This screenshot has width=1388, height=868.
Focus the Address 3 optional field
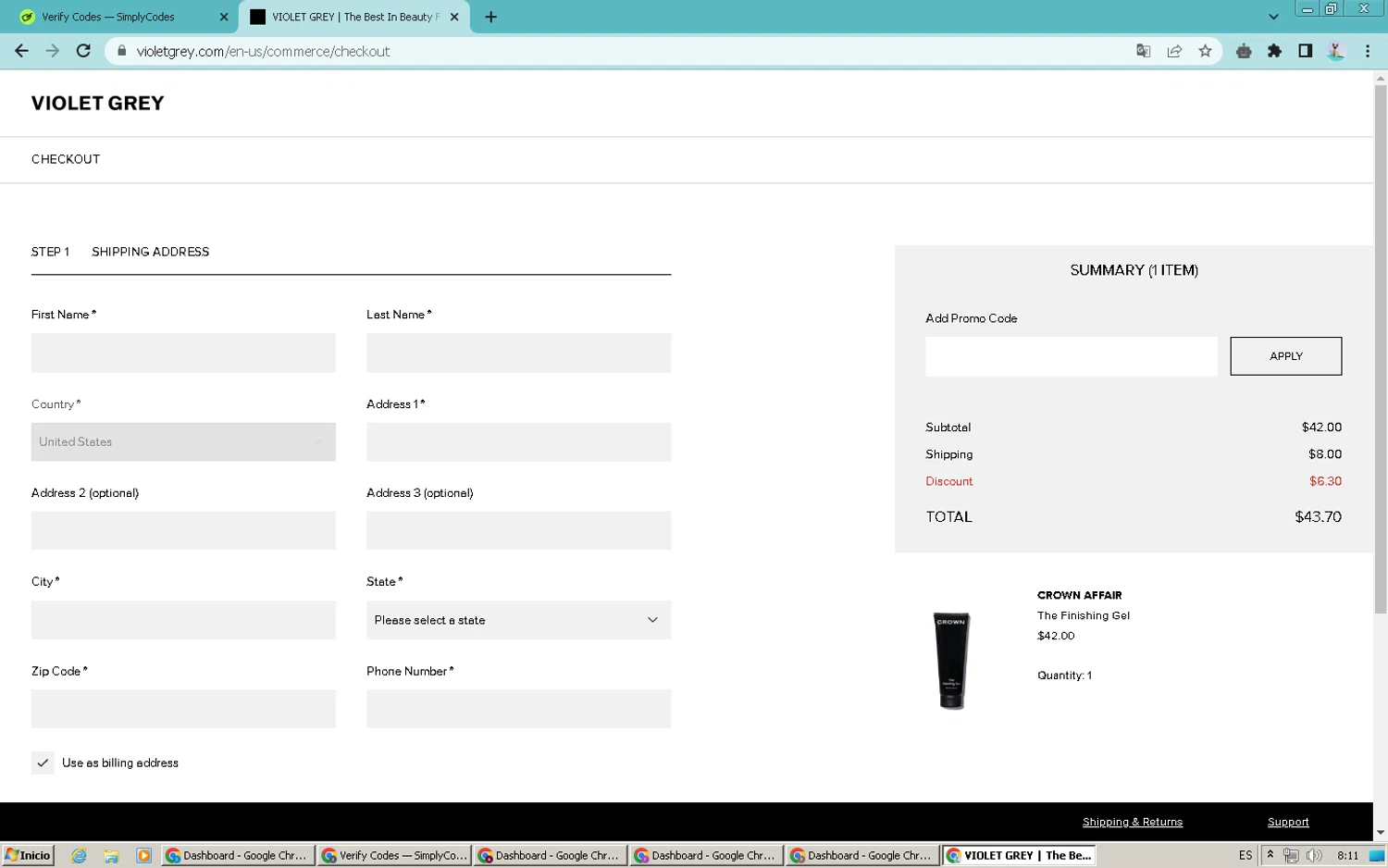tap(518, 530)
